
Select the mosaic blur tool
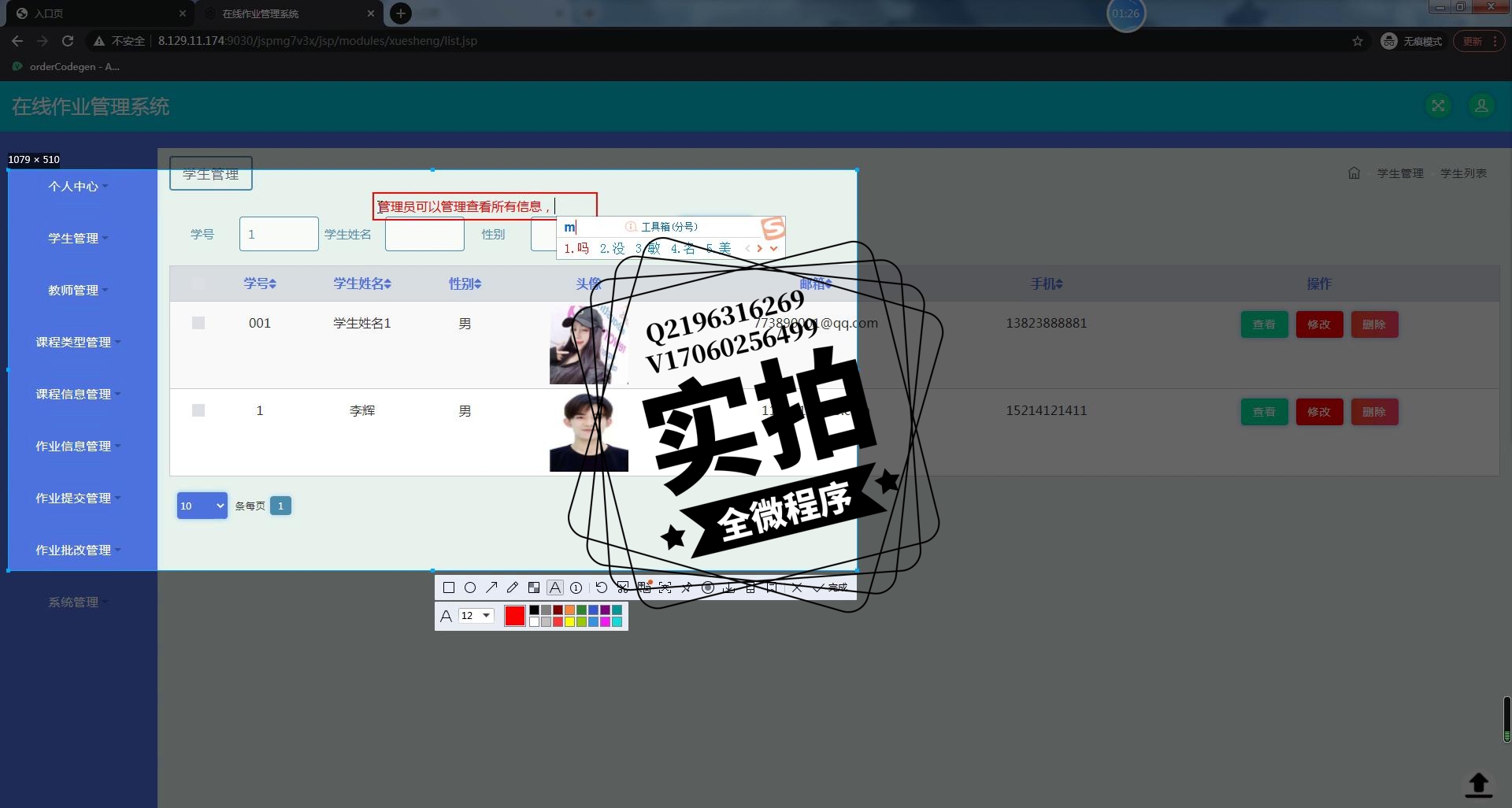(534, 587)
